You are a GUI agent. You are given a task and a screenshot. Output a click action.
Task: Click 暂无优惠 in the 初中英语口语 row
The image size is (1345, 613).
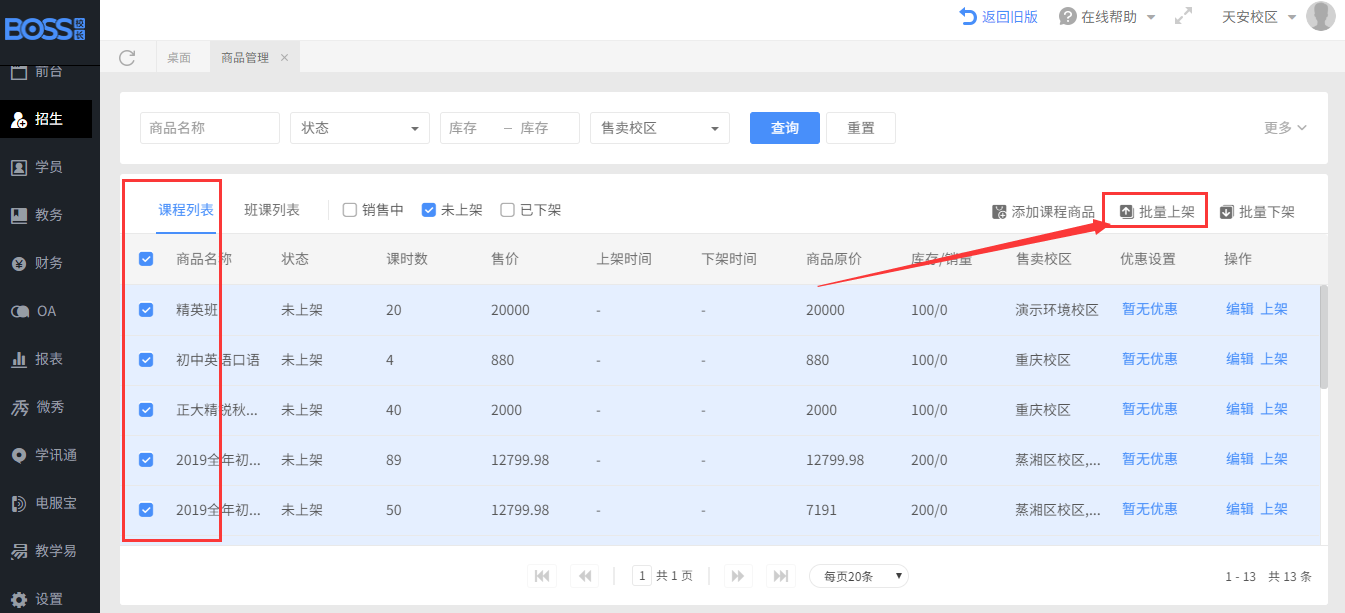[x=1150, y=359]
